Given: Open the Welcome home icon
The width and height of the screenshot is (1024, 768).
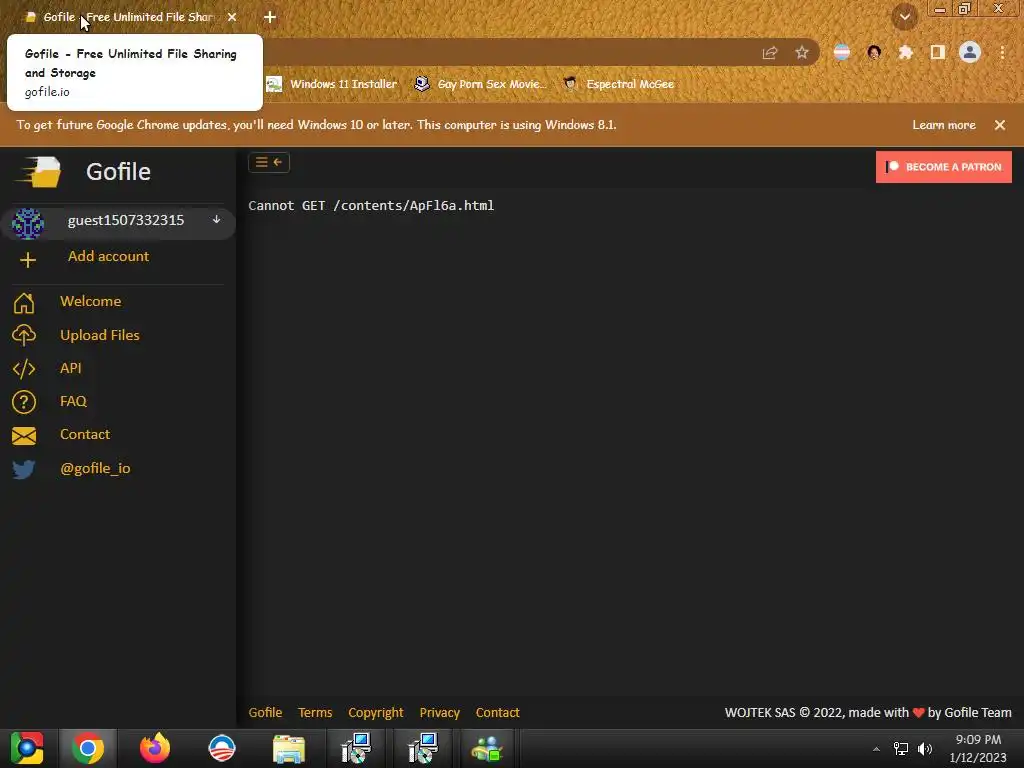Looking at the screenshot, I should tap(24, 302).
